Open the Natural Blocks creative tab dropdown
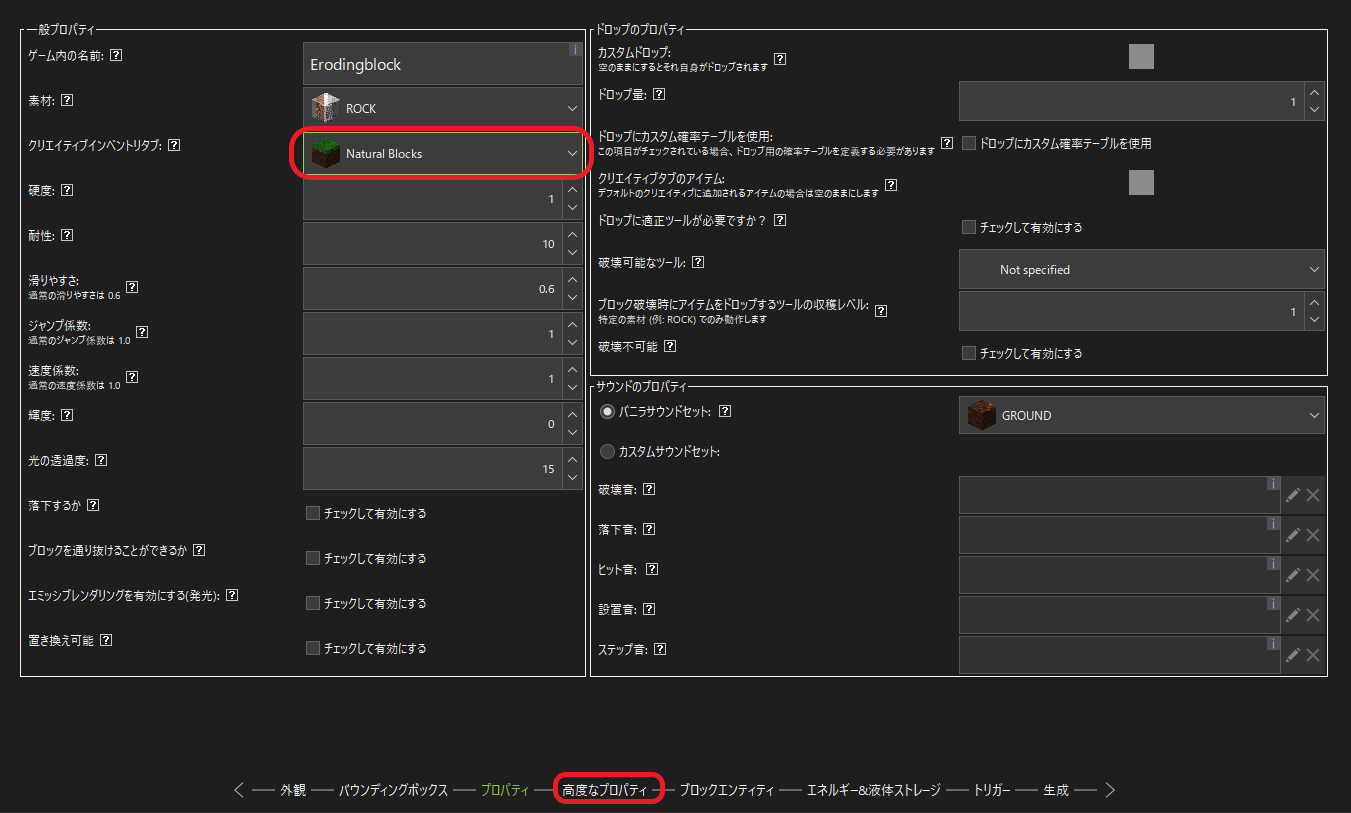Image resolution: width=1351 pixels, height=813 pixels. (x=441, y=155)
